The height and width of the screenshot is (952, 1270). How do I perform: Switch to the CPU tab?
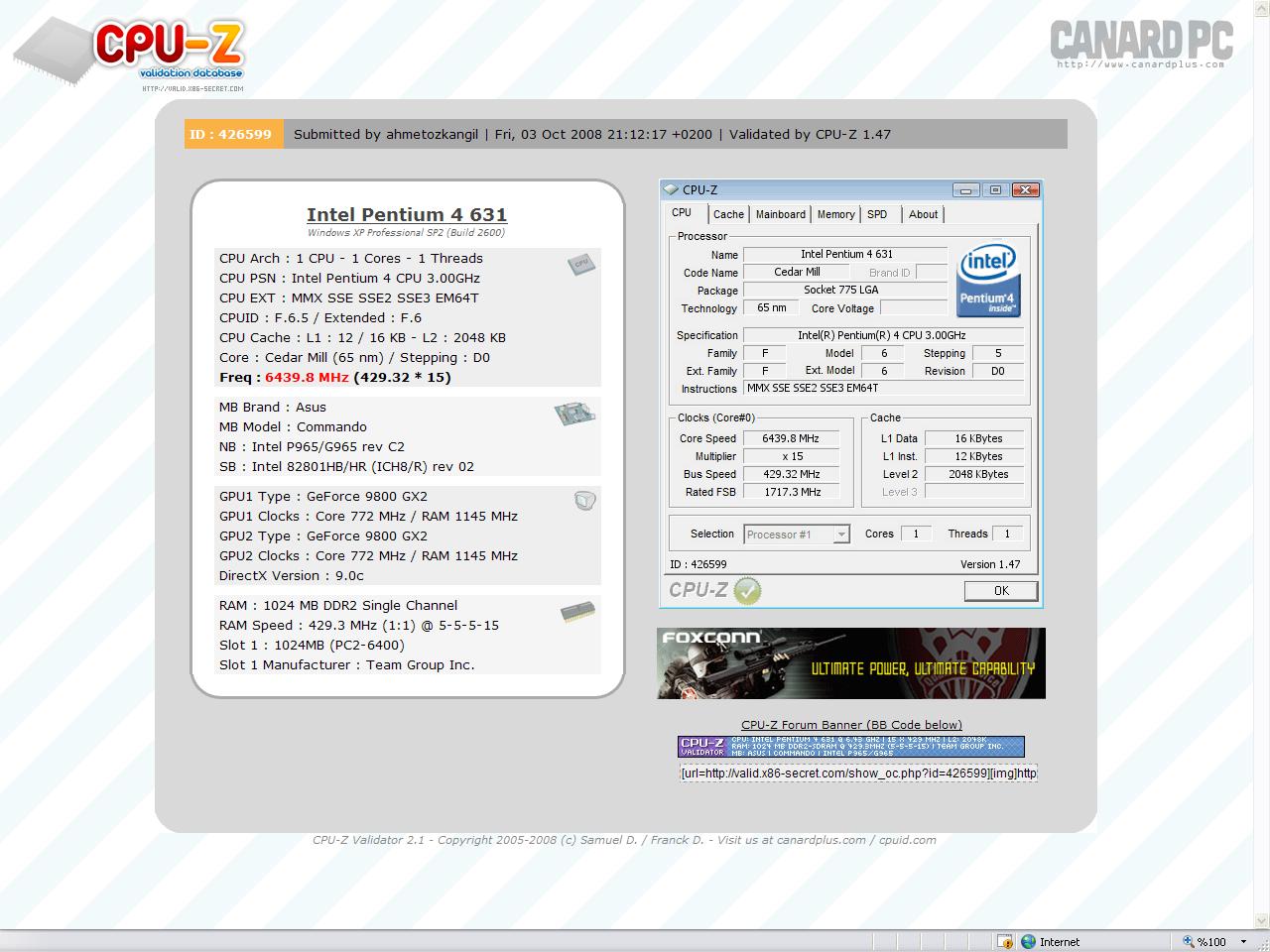tap(682, 213)
